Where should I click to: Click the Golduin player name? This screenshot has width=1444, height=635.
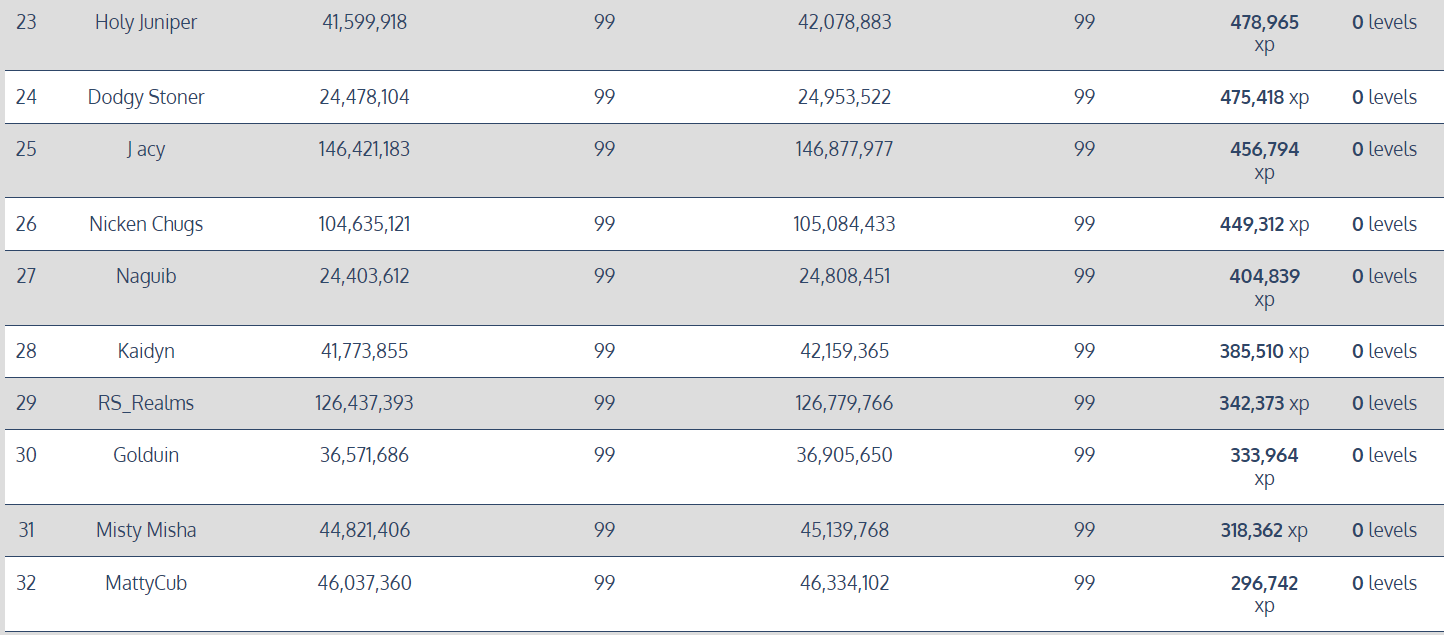coord(146,455)
